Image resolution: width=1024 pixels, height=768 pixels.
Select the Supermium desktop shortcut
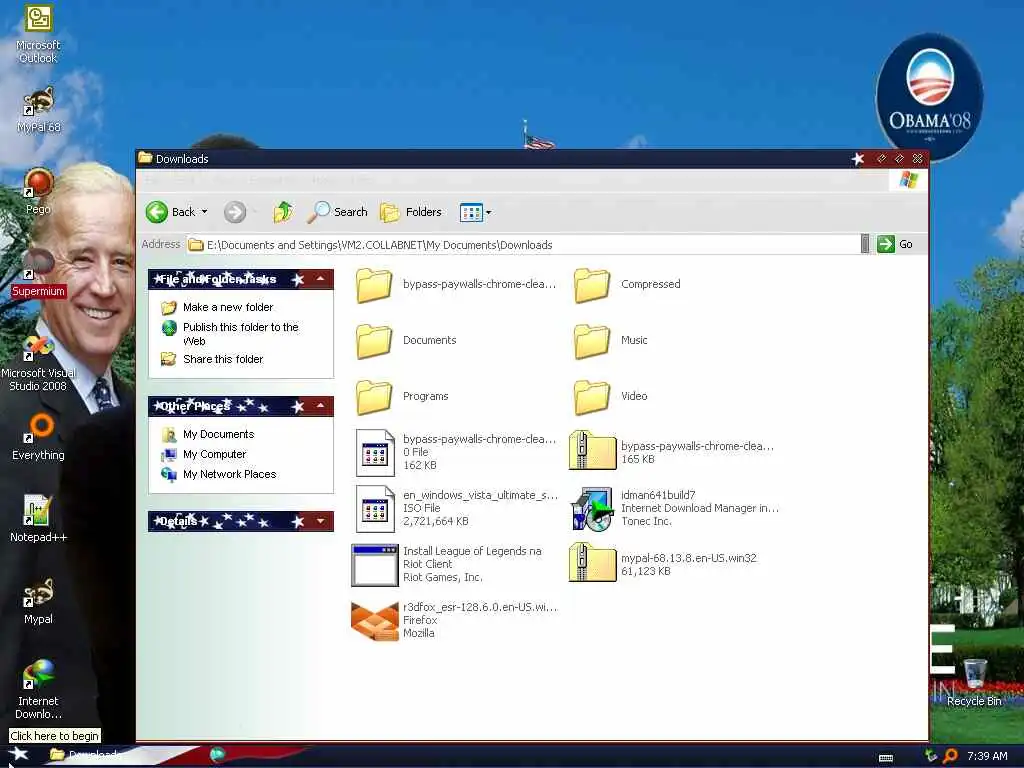[38, 273]
